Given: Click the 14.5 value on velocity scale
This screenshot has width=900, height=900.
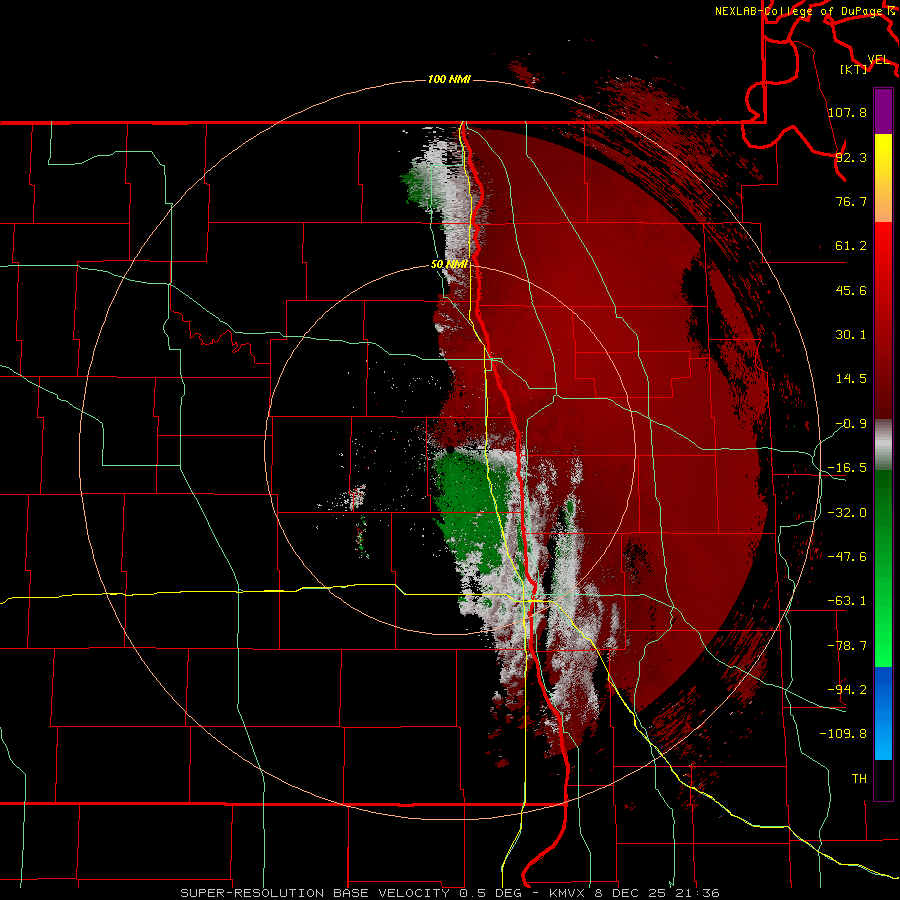Looking at the screenshot, I should pyautogui.click(x=851, y=379).
